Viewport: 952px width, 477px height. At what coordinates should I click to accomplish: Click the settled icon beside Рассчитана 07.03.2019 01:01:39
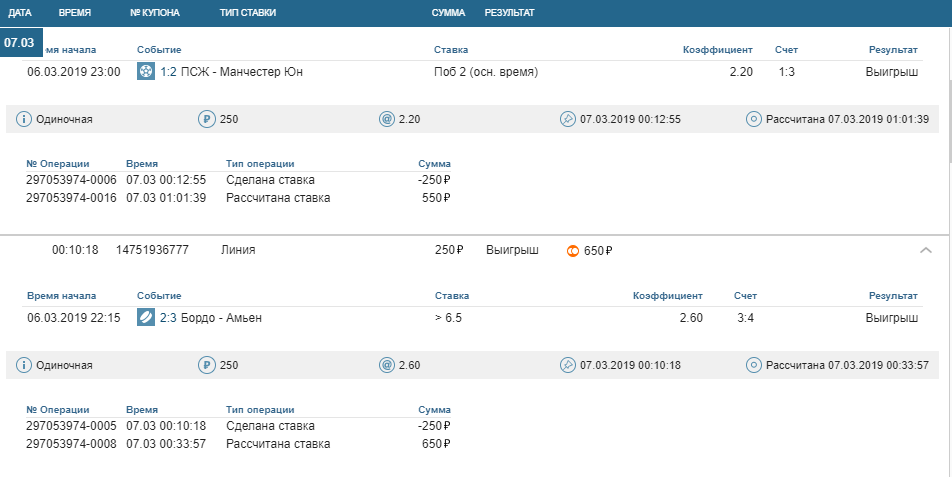(754, 119)
